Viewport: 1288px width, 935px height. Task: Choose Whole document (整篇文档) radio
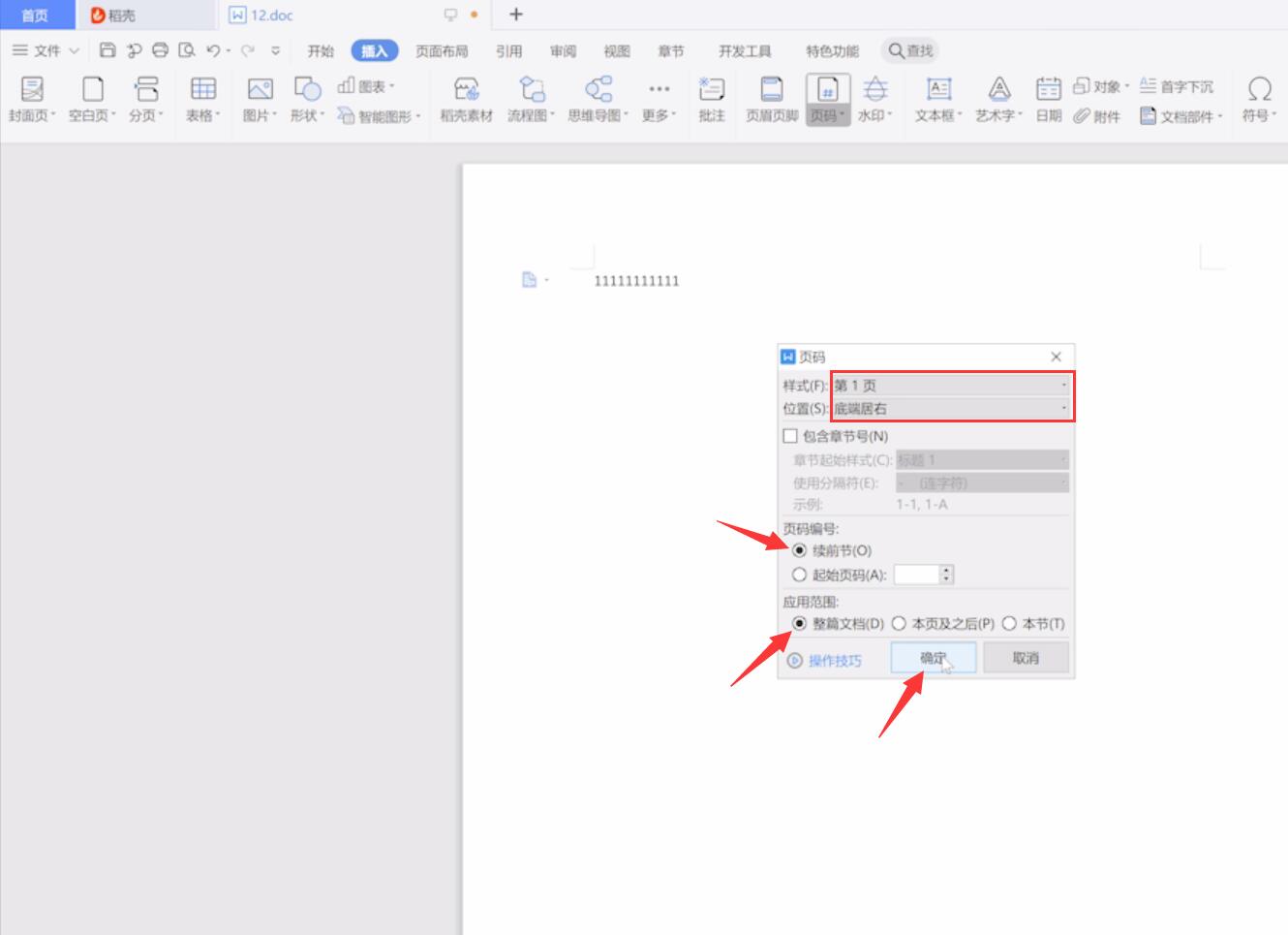point(799,623)
